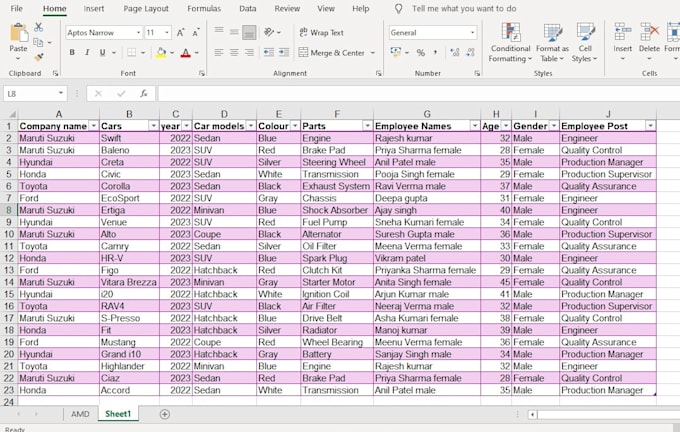This screenshot has width=680, height=432.
Task: Center text horizontally
Action: click(234, 52)
